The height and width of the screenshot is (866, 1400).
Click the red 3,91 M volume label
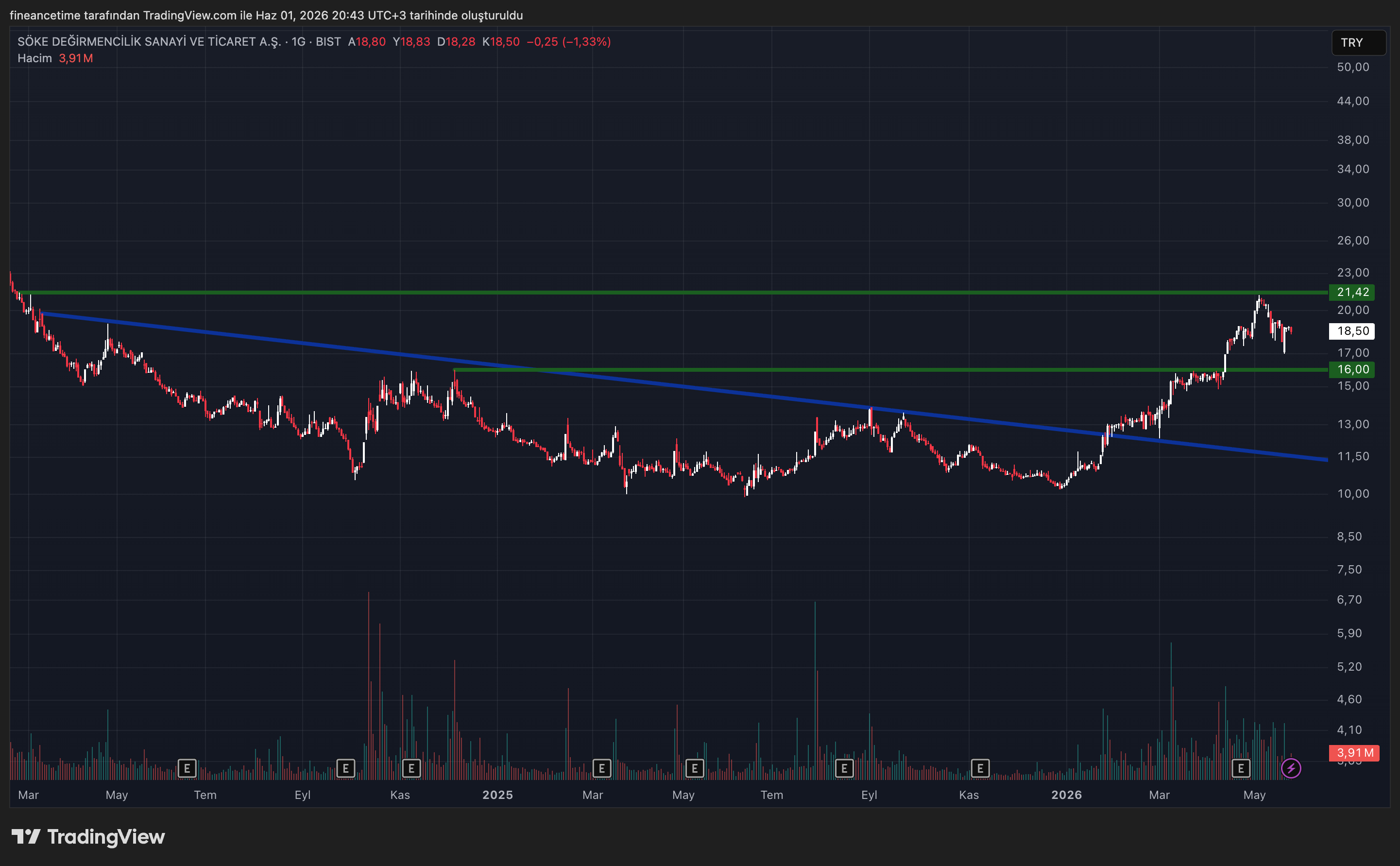tap(1354, 753)
